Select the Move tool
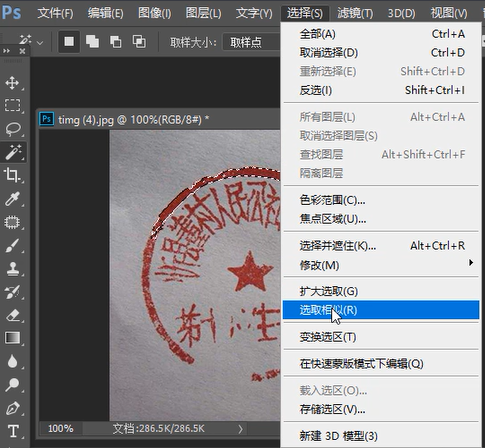Image resolution: width=485 pixels, height=448 pixels. coord(12,83)
